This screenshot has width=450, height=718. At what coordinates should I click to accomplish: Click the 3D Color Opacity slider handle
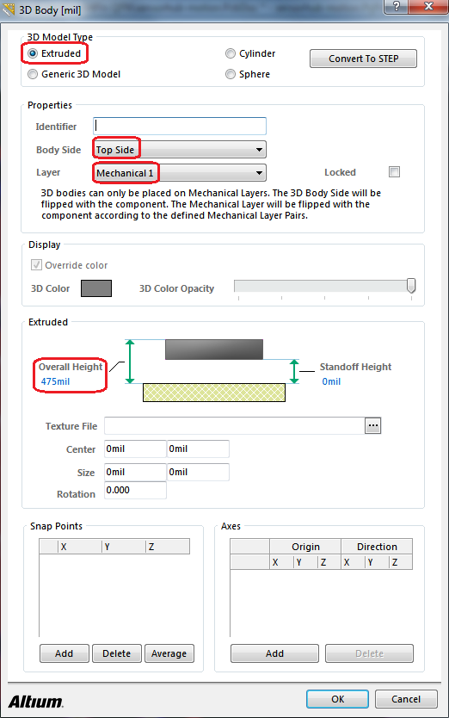pyautogui.click(x=411, y=285)
